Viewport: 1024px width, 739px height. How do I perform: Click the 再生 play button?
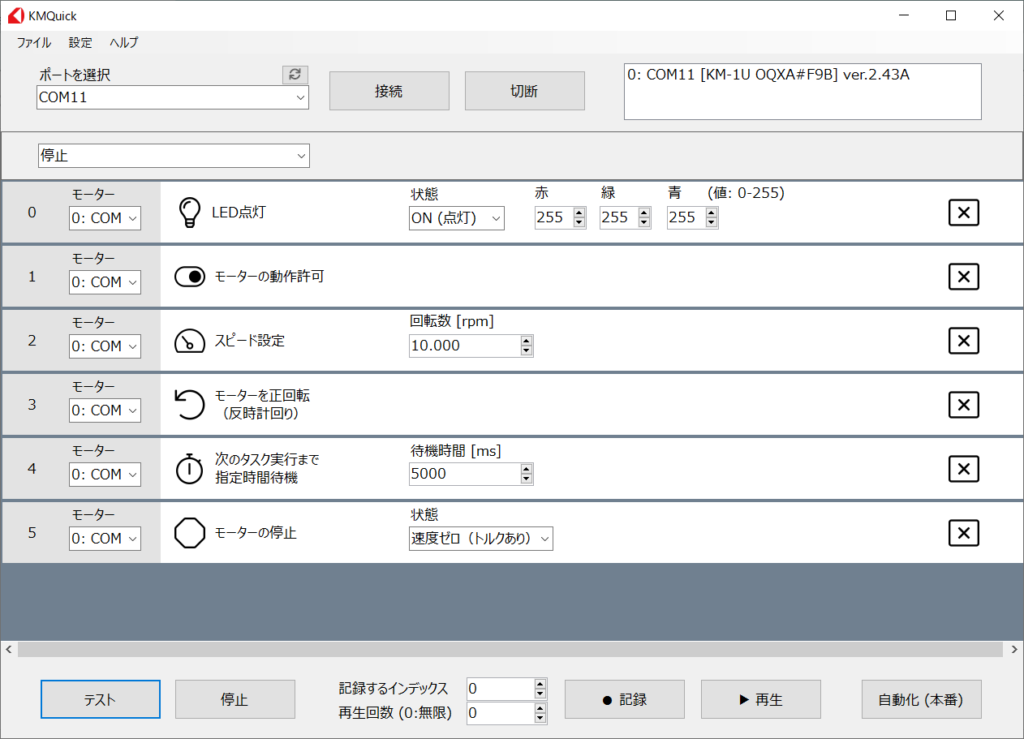pyautogui.click(x=761, y=699)
